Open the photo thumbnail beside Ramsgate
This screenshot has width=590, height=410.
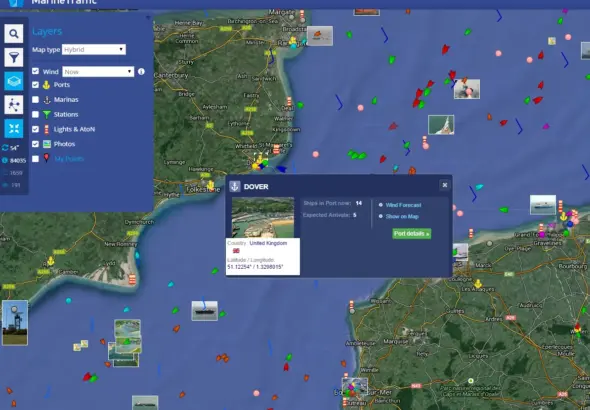[320, 36]
